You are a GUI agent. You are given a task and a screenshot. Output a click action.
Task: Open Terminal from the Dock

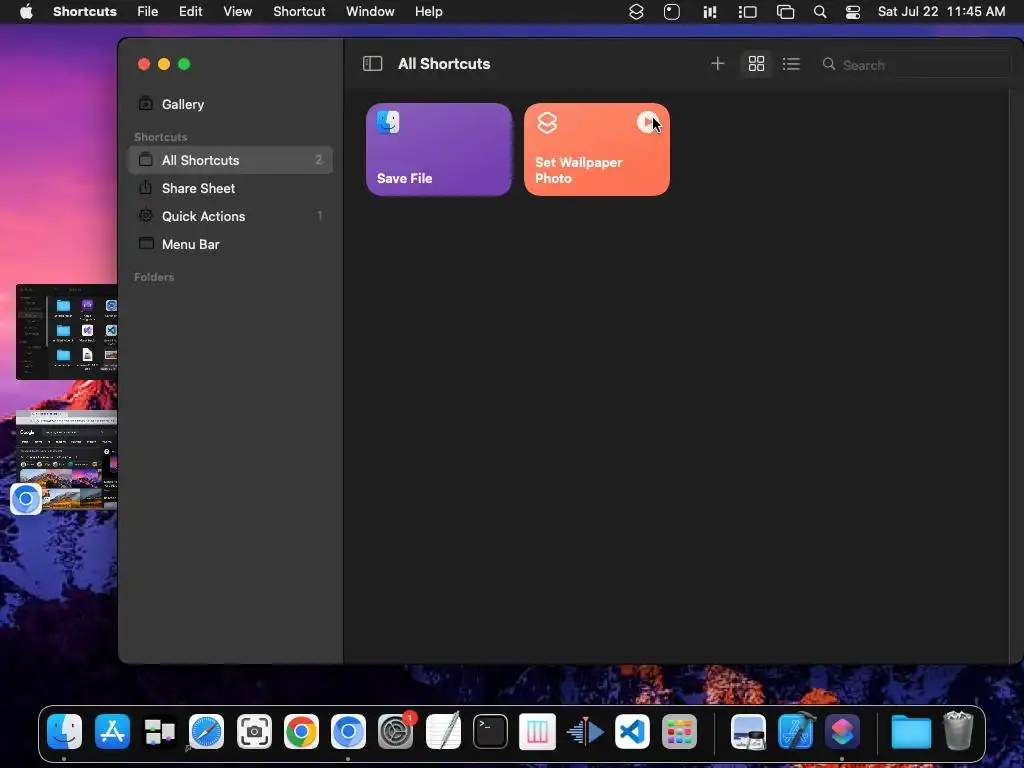(x=490, y=731)
